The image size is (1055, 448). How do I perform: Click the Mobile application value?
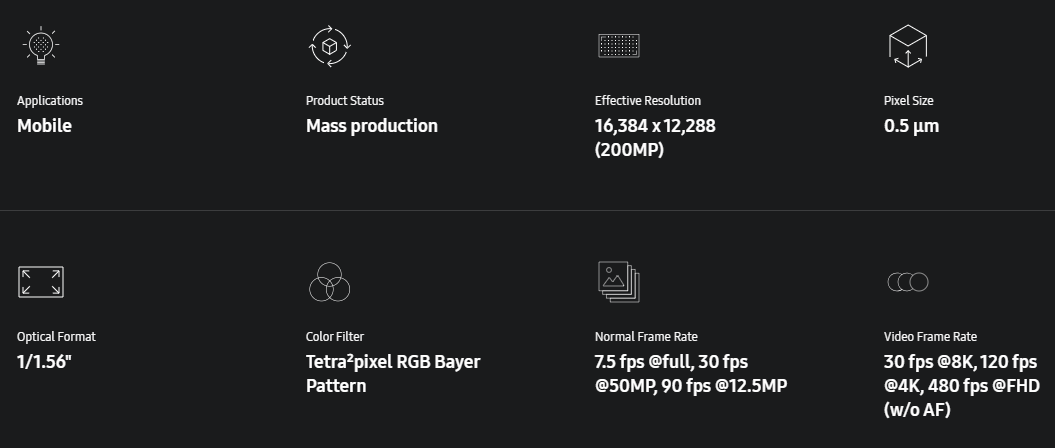point(44,126)
